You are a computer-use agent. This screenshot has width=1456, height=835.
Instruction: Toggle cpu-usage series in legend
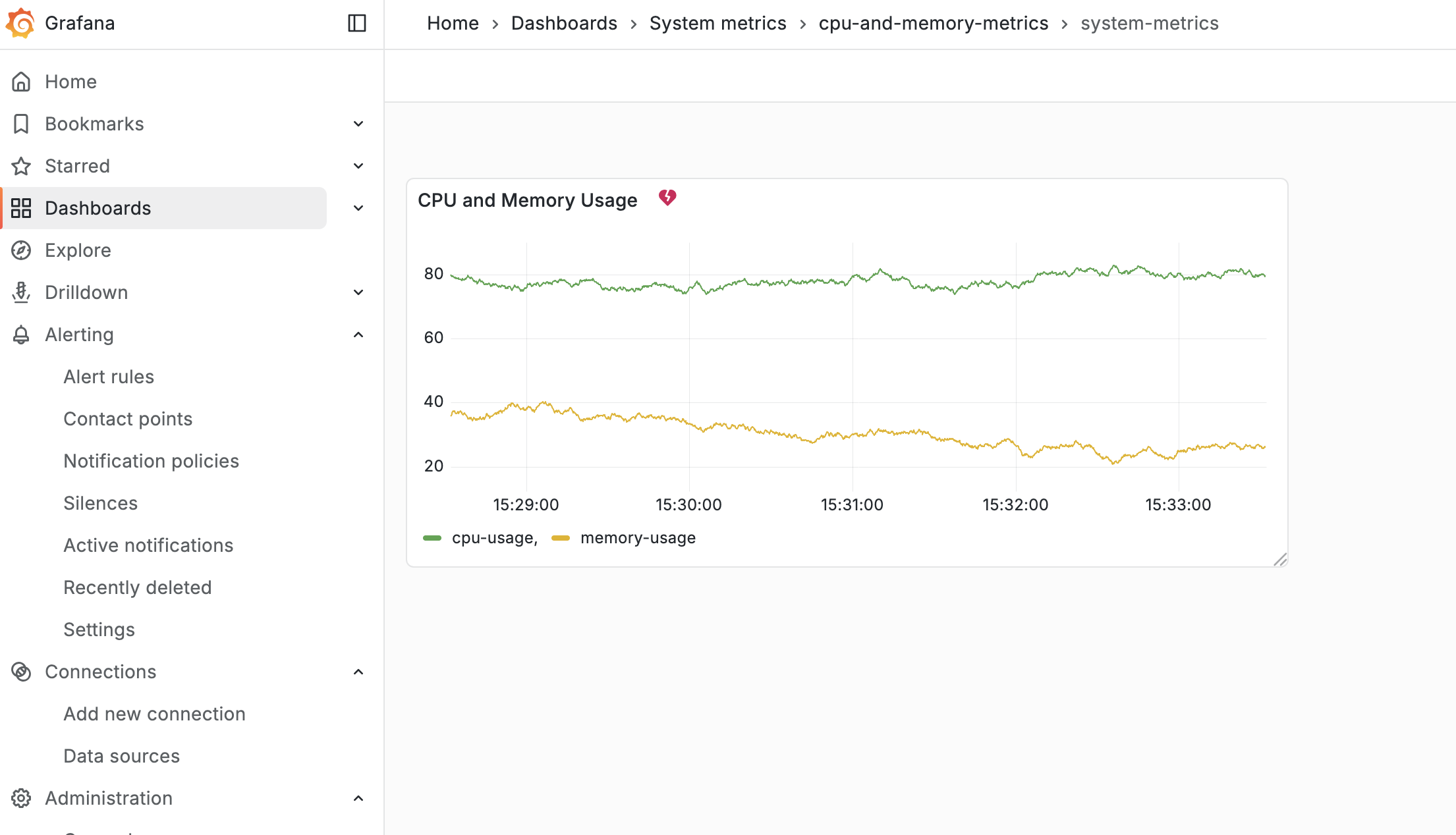tap(493, 538)
